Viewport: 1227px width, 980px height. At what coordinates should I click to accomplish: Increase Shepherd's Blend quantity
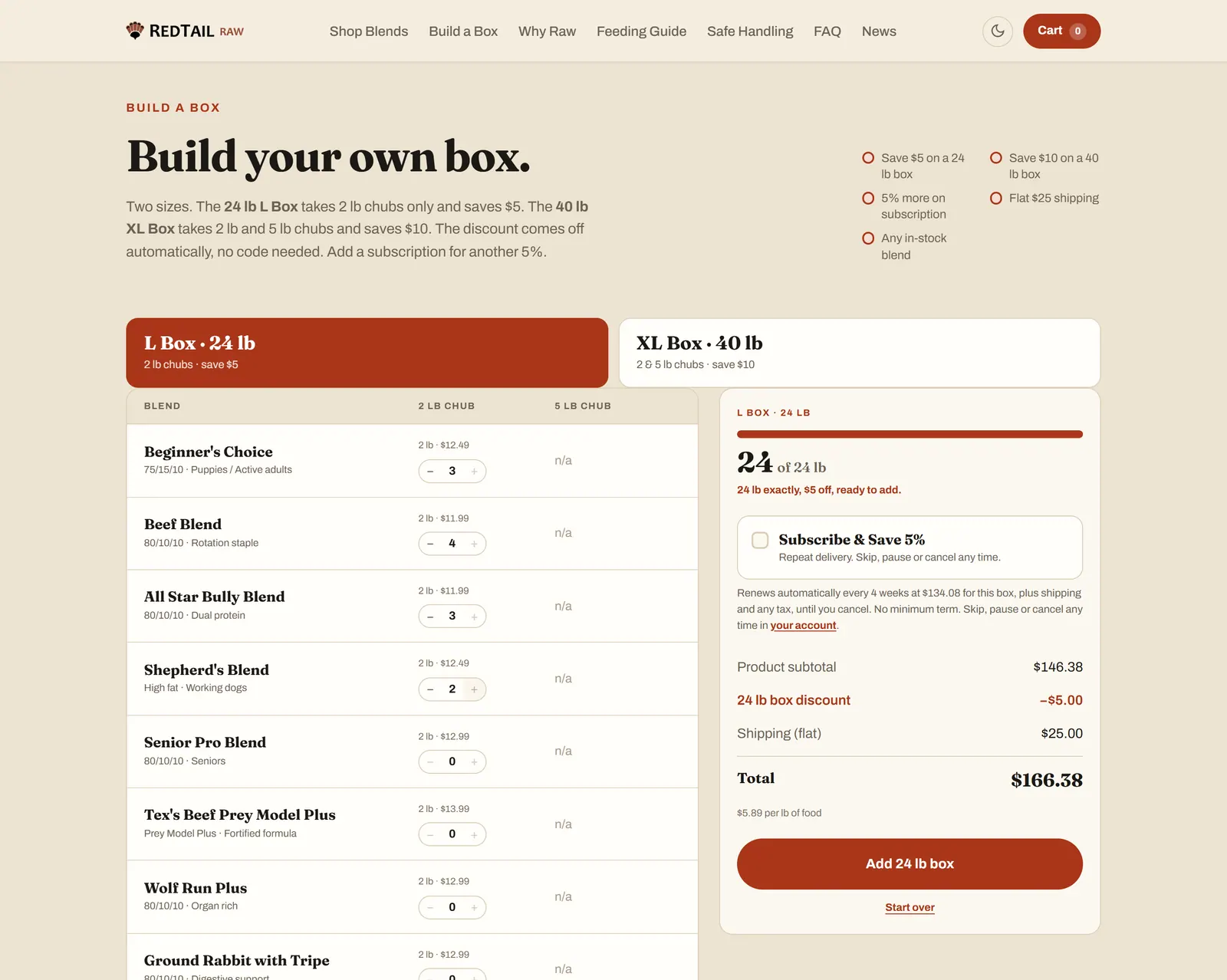point(474,689)
